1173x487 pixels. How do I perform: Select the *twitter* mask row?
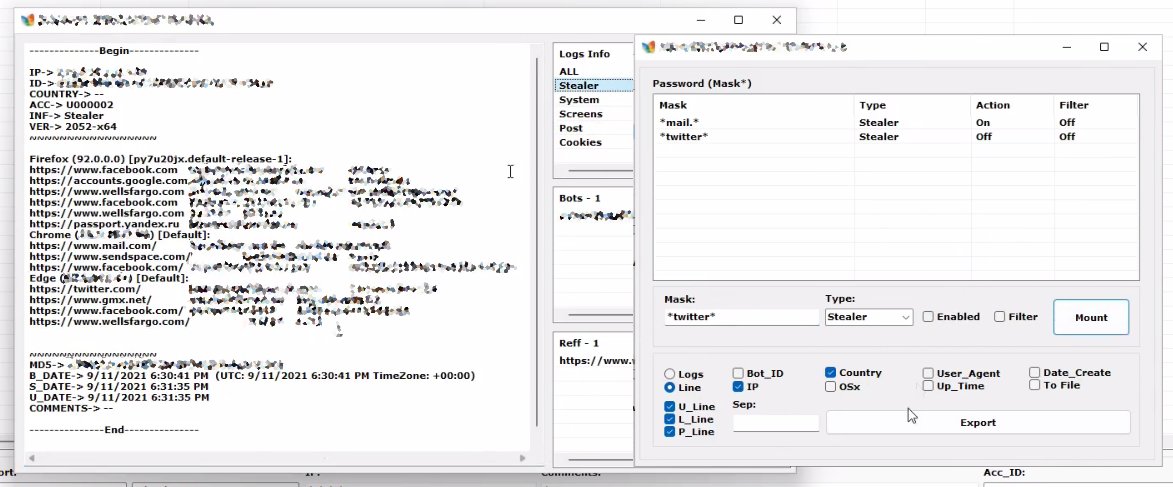pyautogui.click(x=895, y=137)
